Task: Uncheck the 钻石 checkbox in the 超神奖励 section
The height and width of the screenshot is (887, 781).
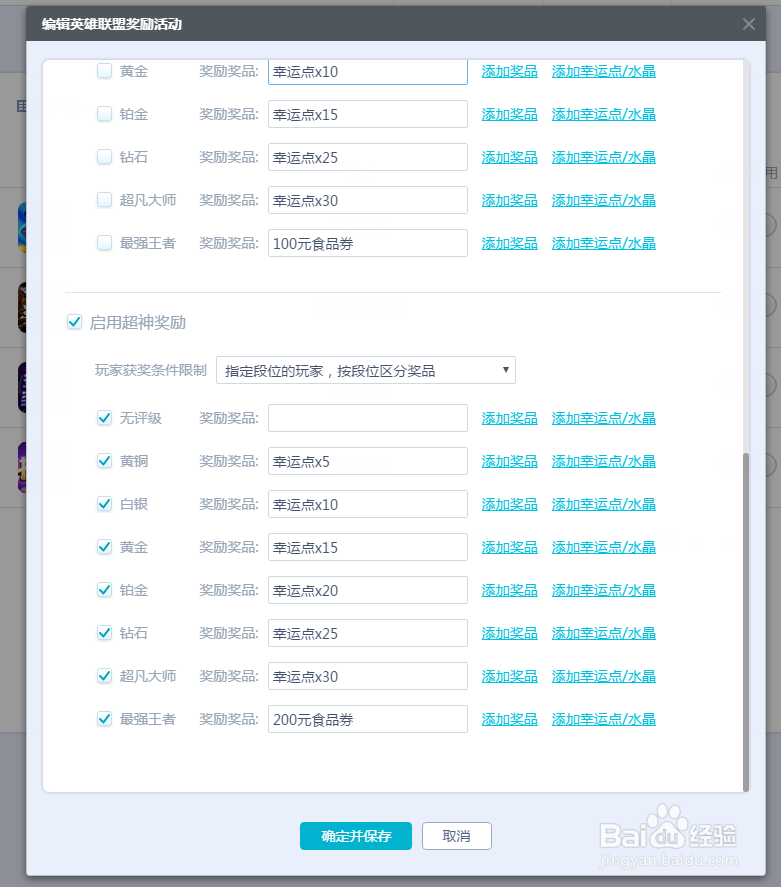Action: tap(105, 633)
